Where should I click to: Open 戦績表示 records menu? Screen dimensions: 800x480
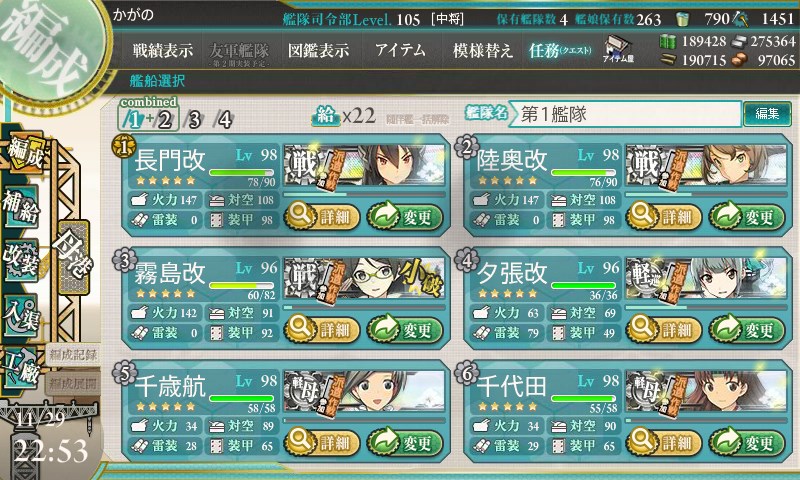[163, 50]
